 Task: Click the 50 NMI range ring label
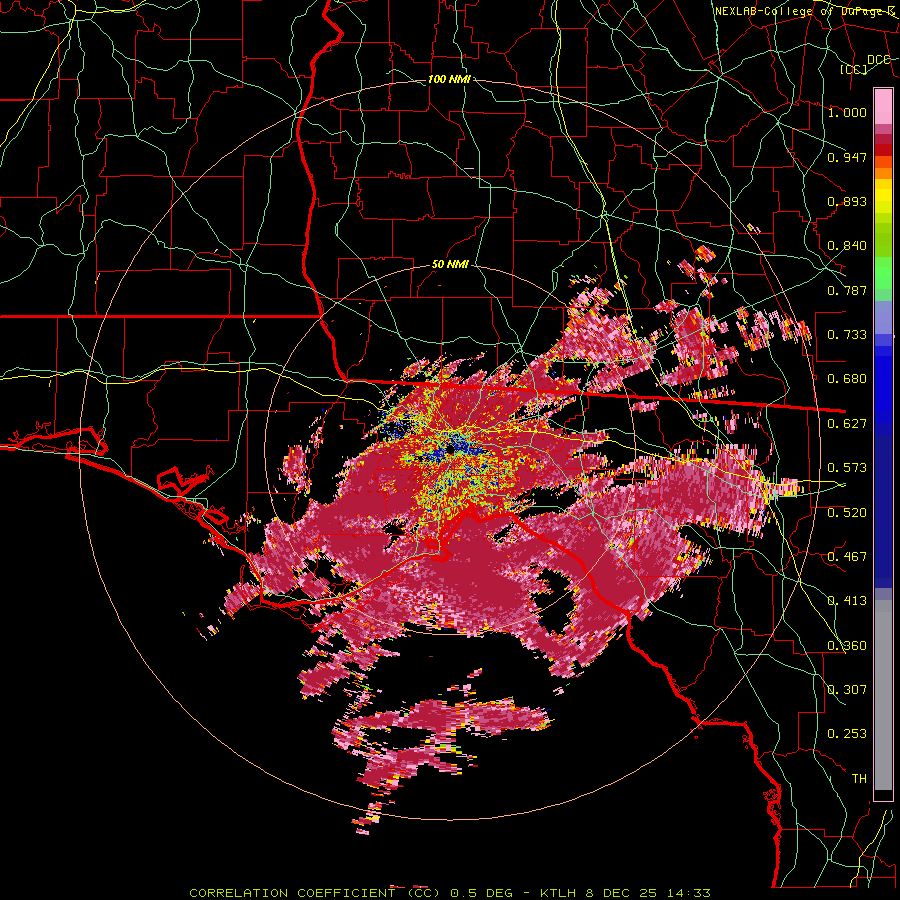[450, 265]
